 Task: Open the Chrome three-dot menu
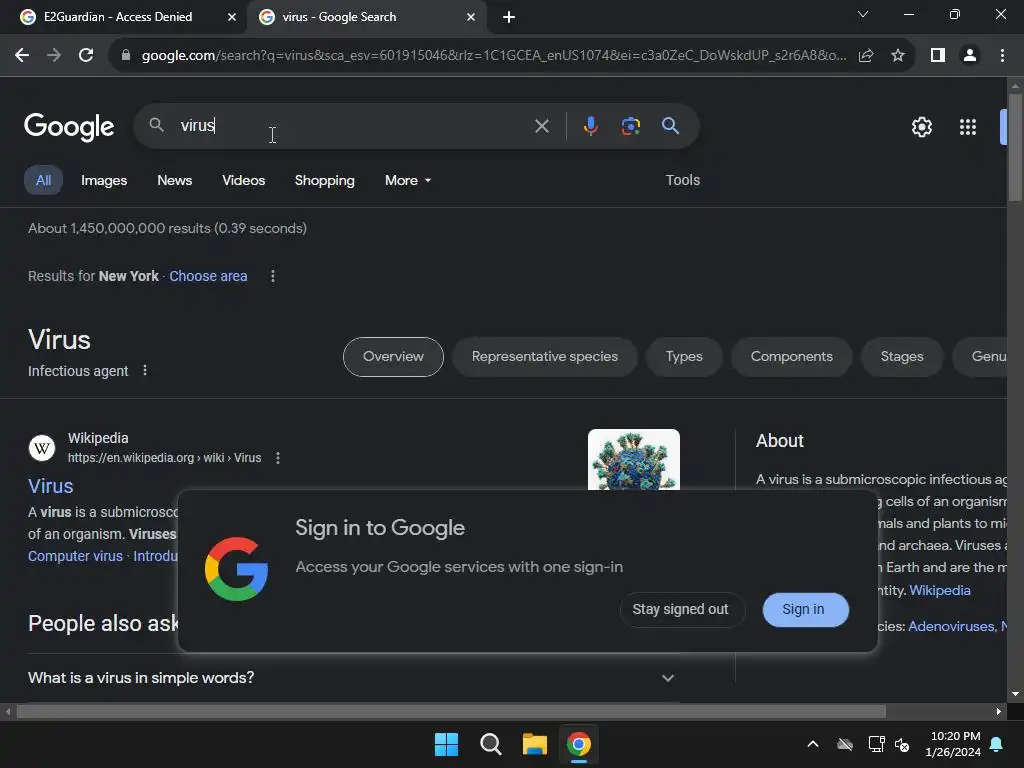click(x=1002, y=56)
